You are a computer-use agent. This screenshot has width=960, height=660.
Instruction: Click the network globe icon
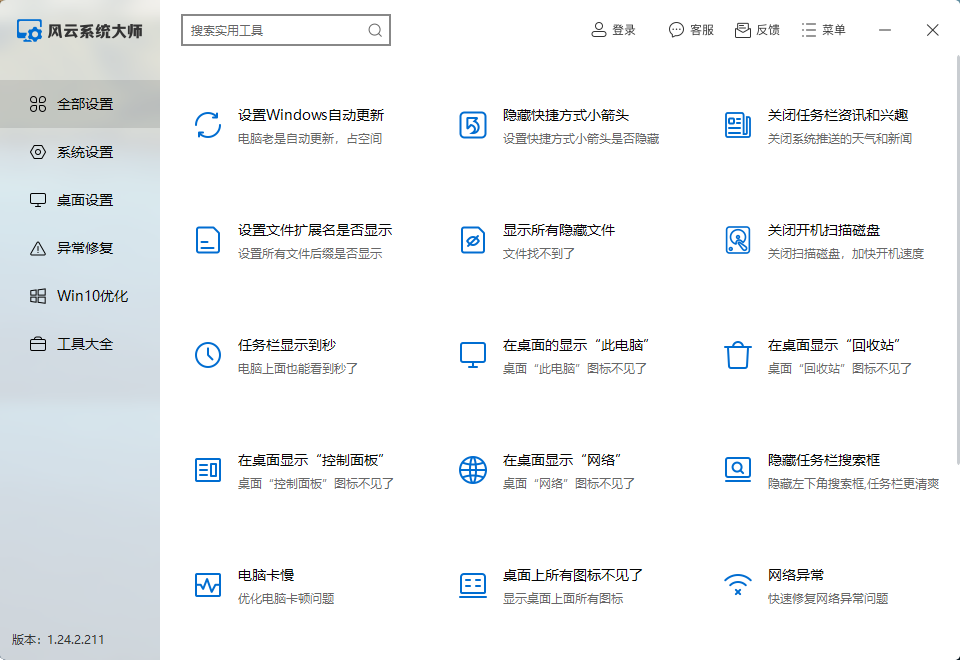click(x=473, y=470)
